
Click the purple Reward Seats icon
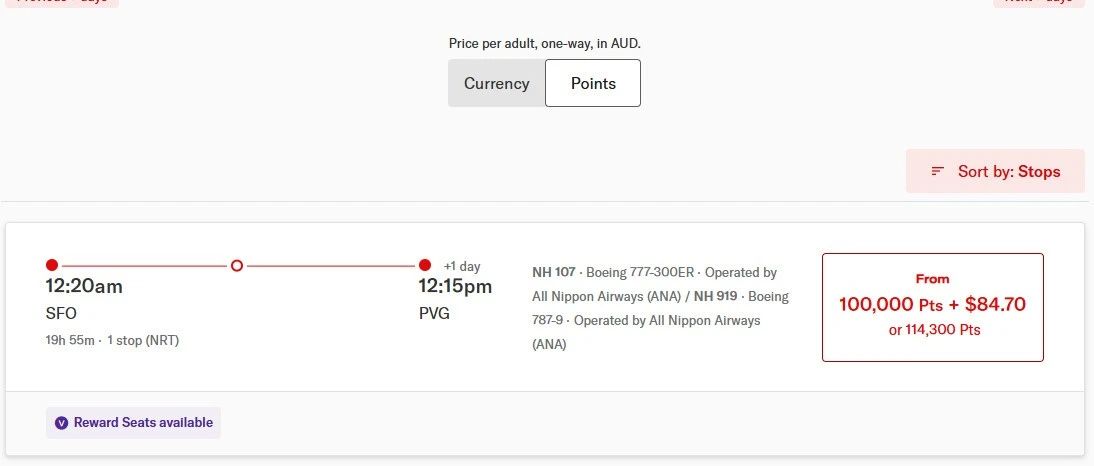pyautogui.click(x=61, y=423)
